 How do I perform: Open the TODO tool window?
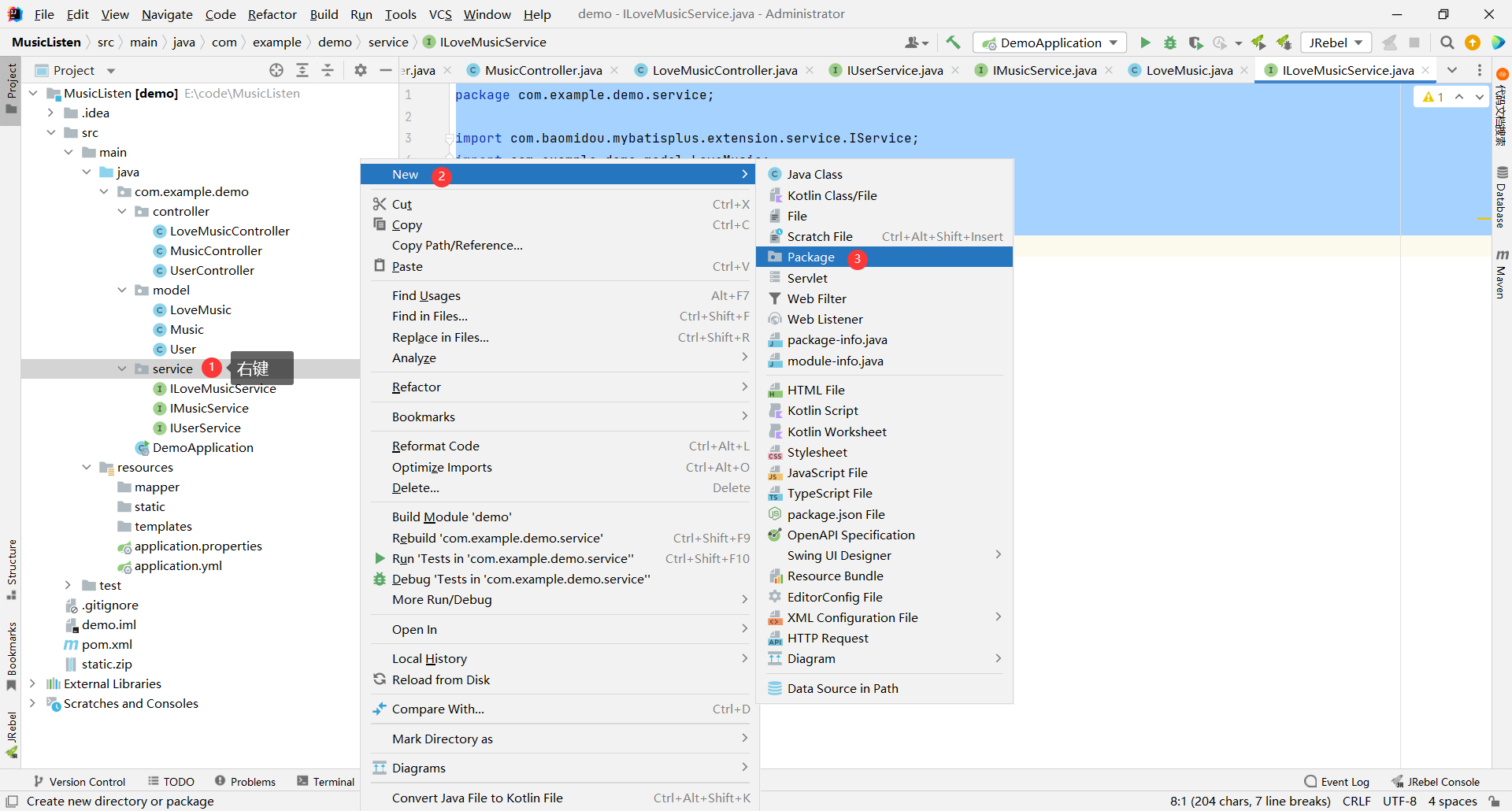coord(171,782)
